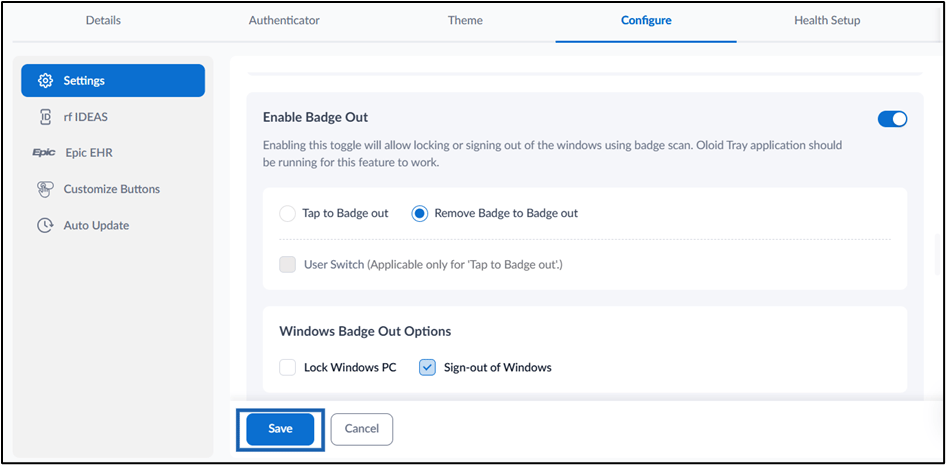Open rf IDEAS label in the sidebar
The image size is (946, 465).
tap(86, 117)
